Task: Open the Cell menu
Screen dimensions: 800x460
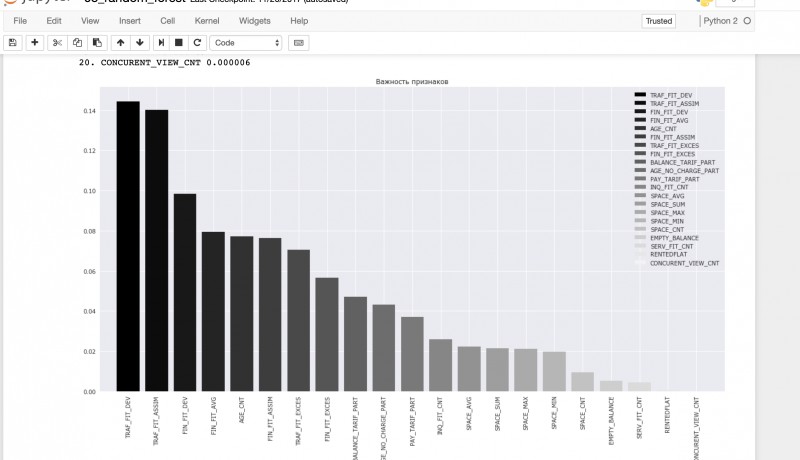Action: (167, 20)
